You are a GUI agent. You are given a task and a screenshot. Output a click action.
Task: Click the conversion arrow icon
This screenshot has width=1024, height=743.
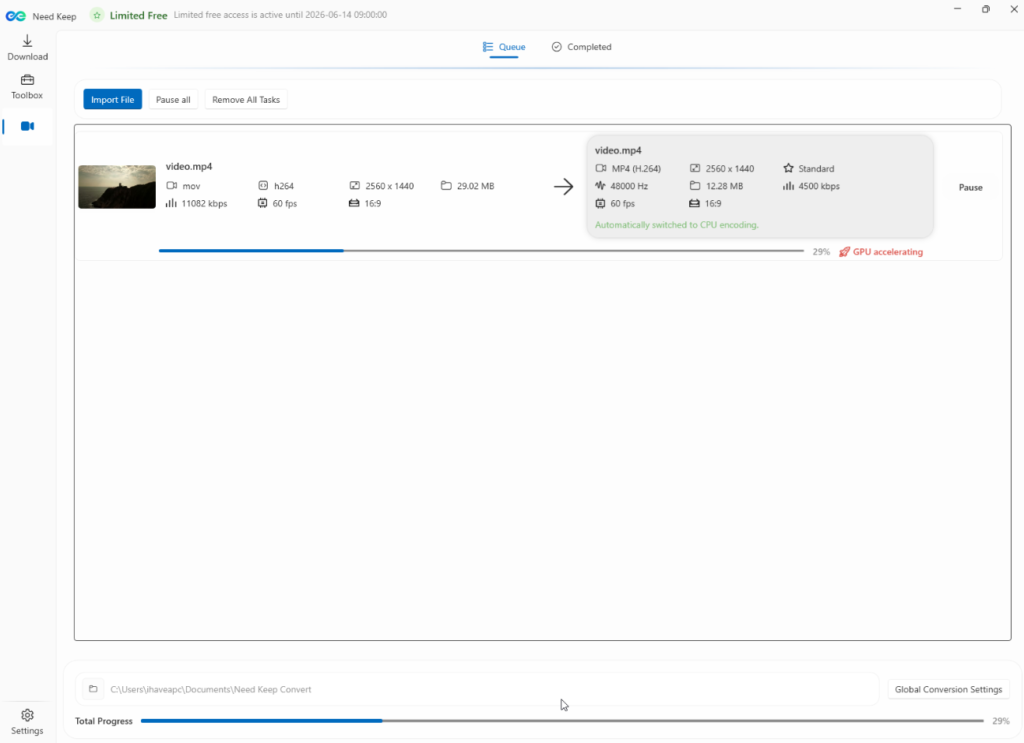point(564,187)
